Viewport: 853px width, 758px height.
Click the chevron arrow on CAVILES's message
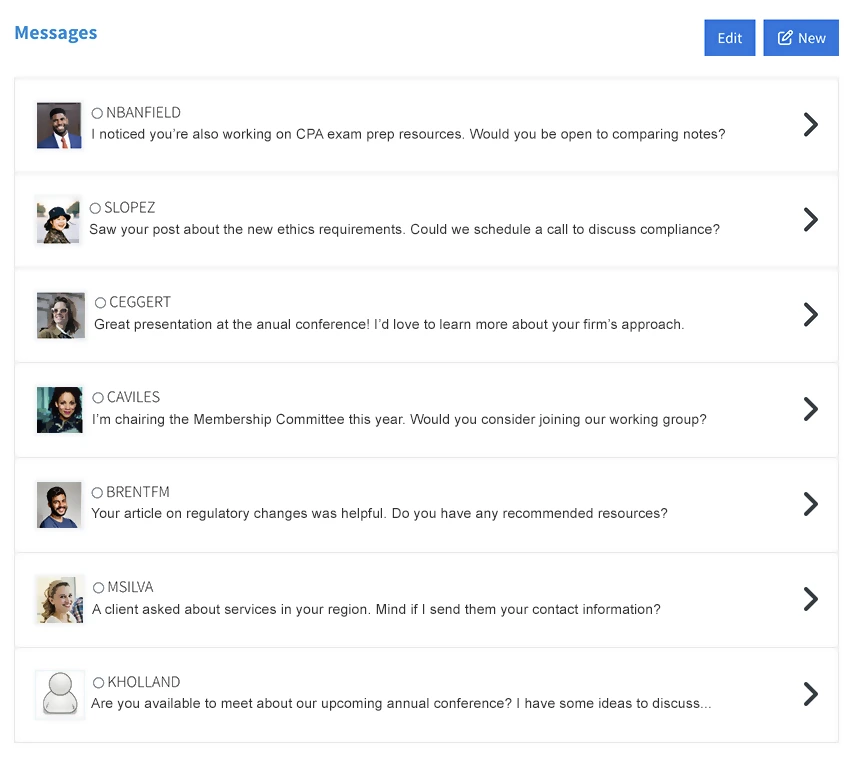point(810,409)
